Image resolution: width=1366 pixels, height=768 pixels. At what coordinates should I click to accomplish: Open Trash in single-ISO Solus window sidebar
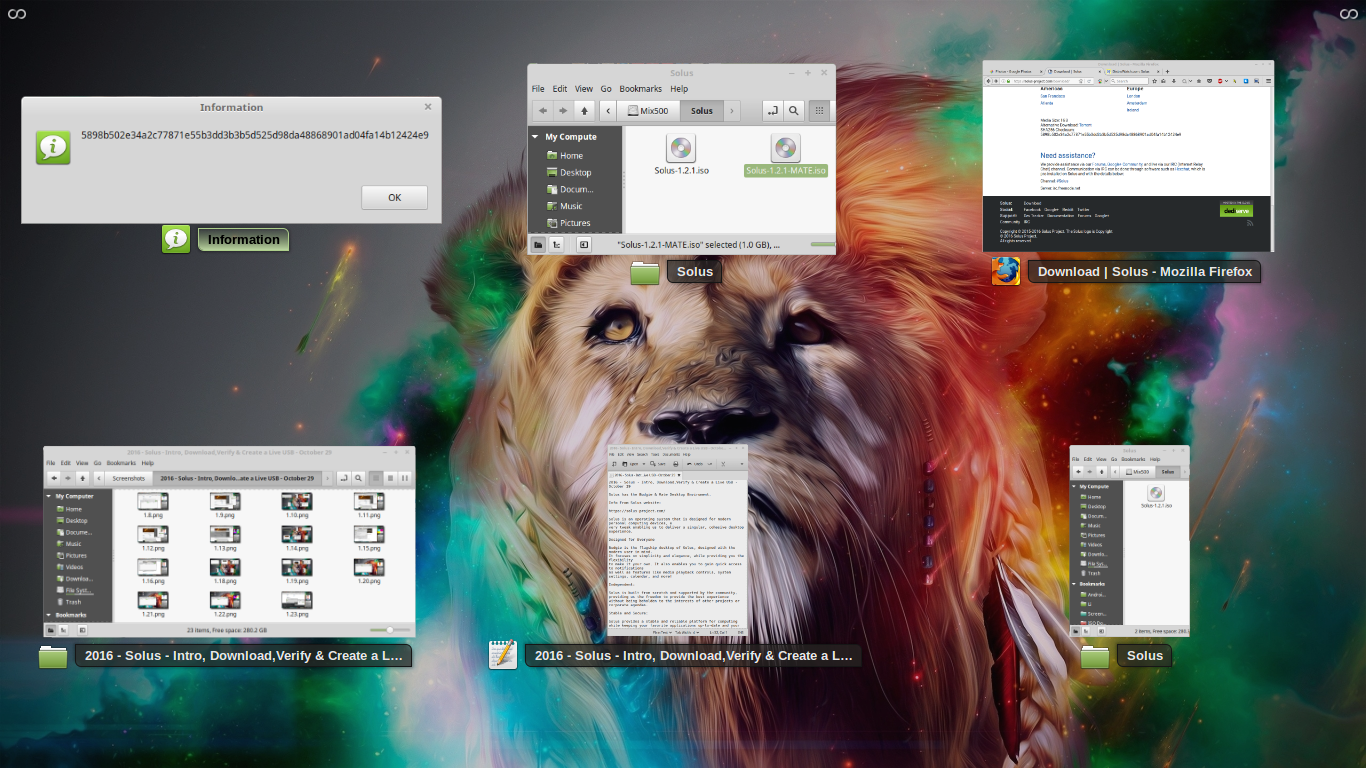1091,573
